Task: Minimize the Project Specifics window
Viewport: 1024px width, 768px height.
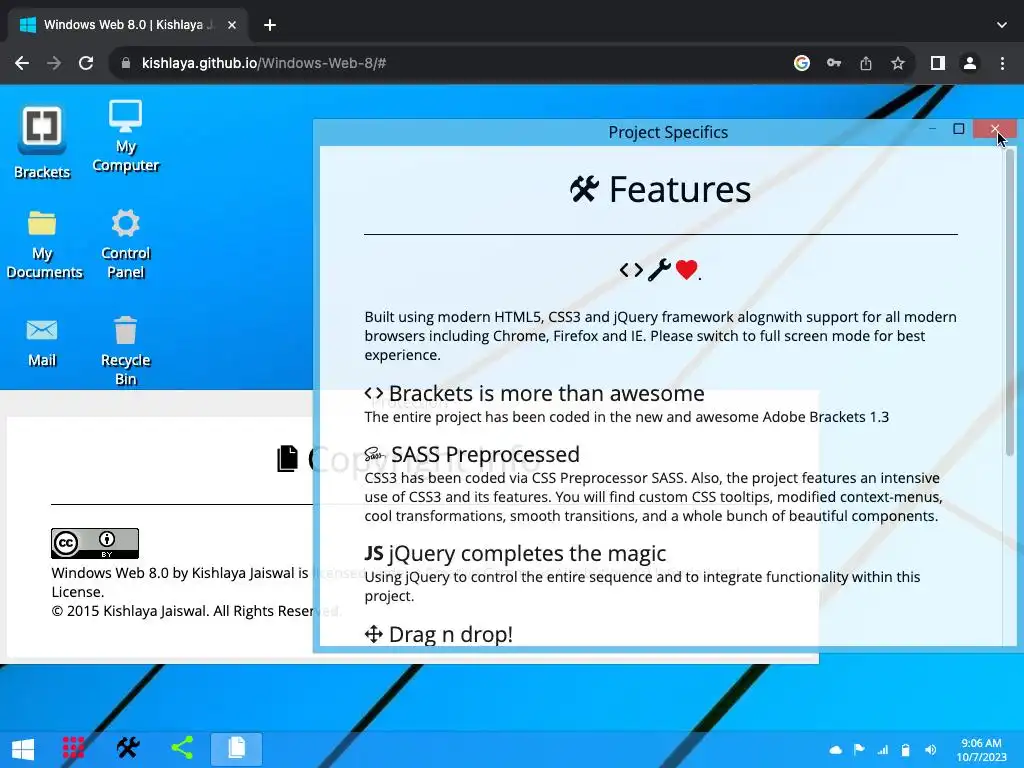Action: (x=933, y=129)
